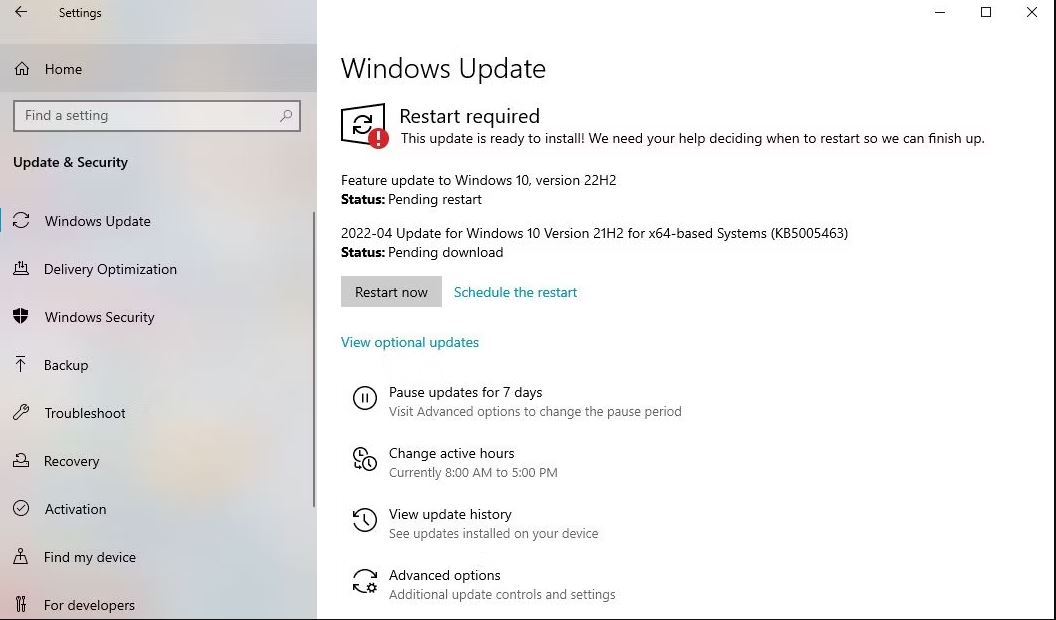Open View optional updates link
1056x620 pixels.
click(x=409, y=342)
